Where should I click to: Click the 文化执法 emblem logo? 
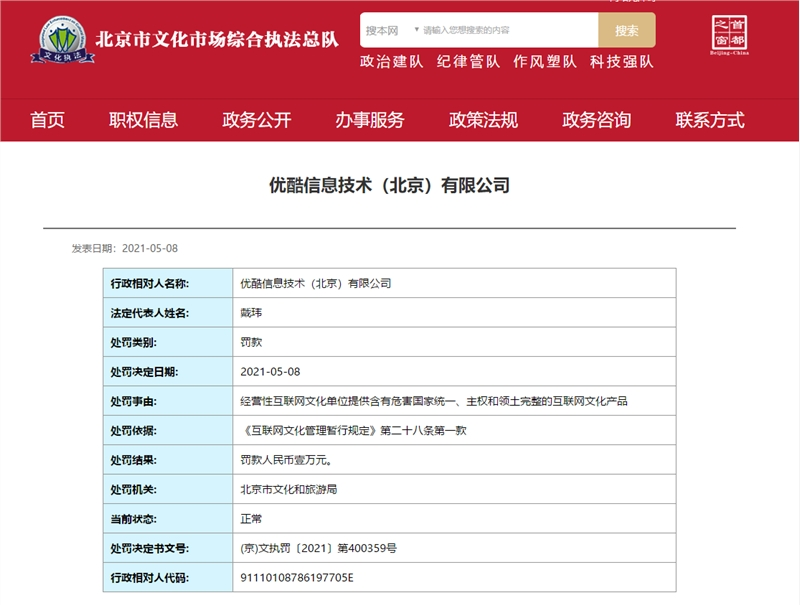pos(62,40)
